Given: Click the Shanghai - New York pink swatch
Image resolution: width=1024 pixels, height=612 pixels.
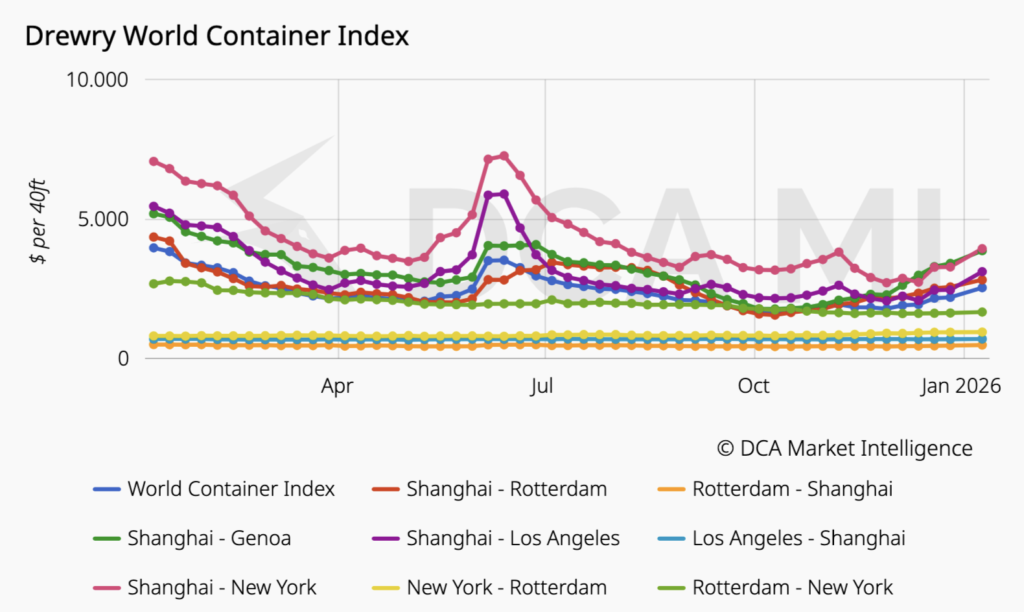Looking at the screenshot, I should click(105, 587).
